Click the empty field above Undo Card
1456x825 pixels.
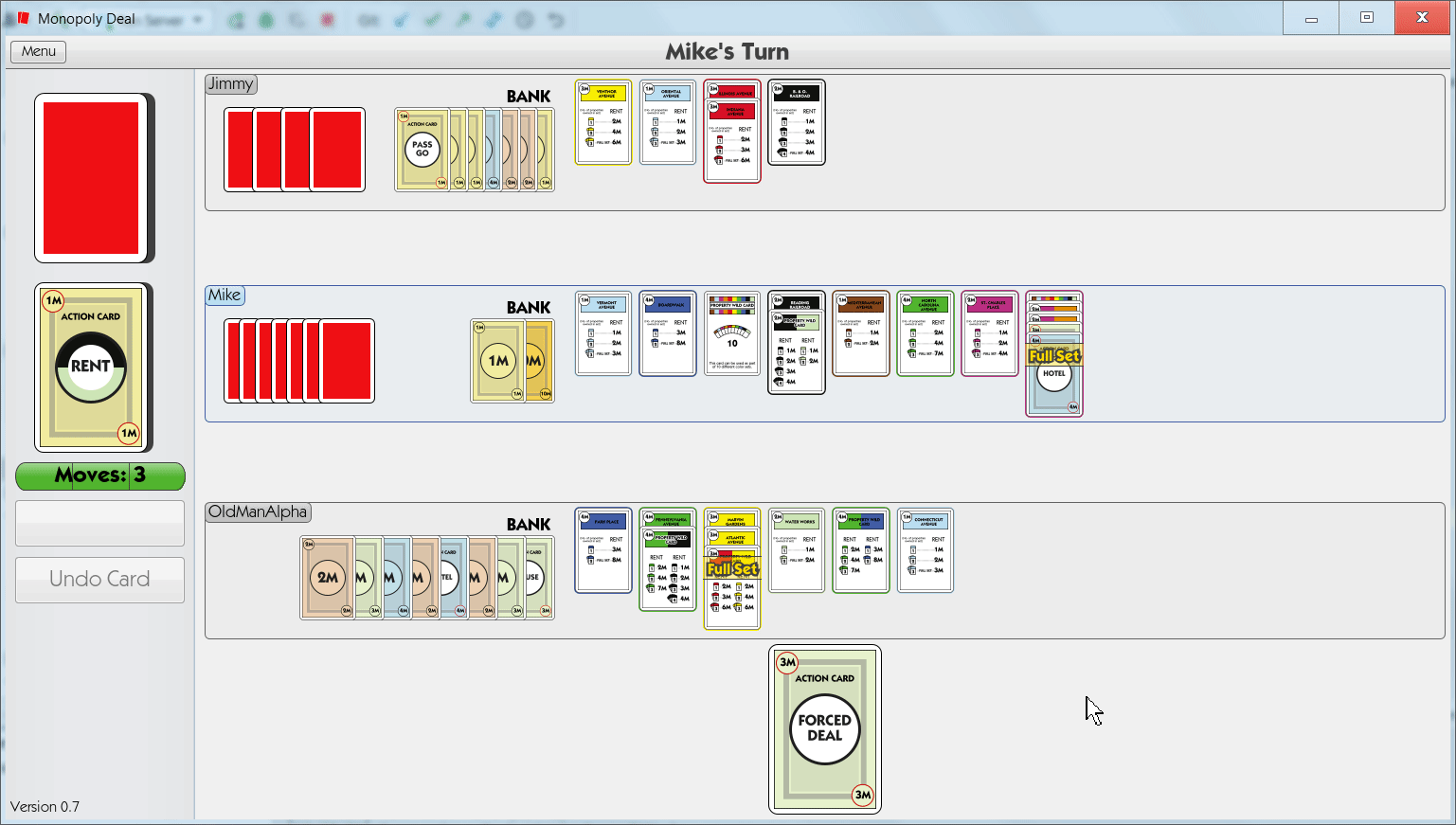99,524
